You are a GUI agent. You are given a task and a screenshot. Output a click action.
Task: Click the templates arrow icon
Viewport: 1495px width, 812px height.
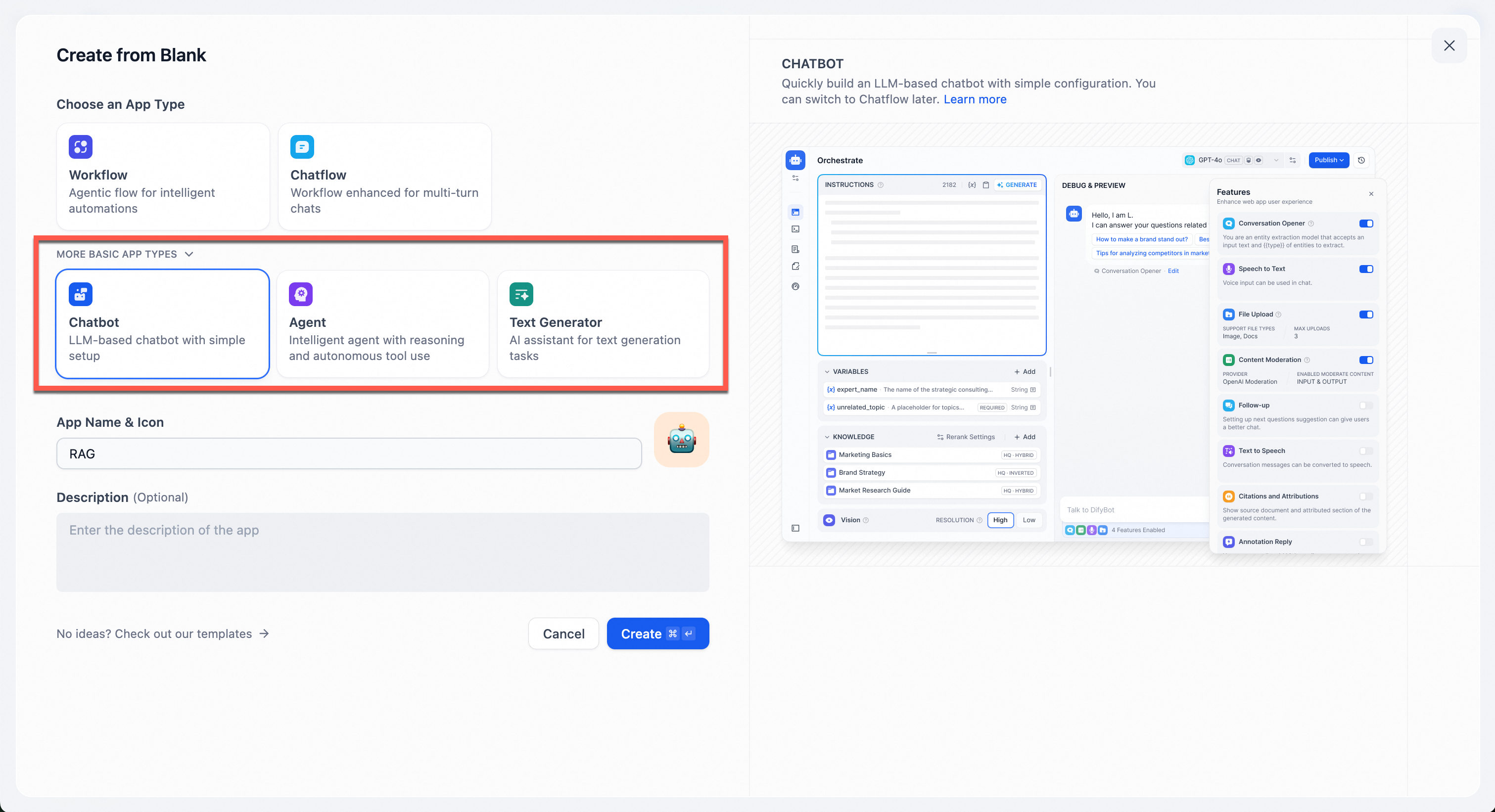coord(264,633)
